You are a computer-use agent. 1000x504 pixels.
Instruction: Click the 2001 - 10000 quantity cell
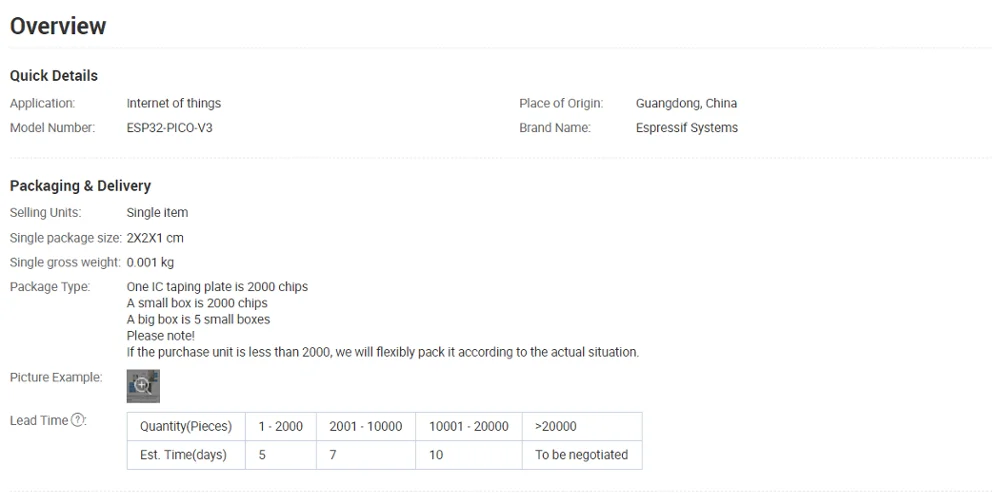tap(365, 426)
